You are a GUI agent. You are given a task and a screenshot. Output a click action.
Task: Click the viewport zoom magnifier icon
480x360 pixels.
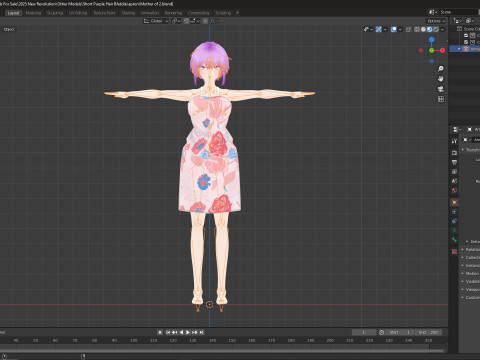pyautogui.click(x=441, y=69)
